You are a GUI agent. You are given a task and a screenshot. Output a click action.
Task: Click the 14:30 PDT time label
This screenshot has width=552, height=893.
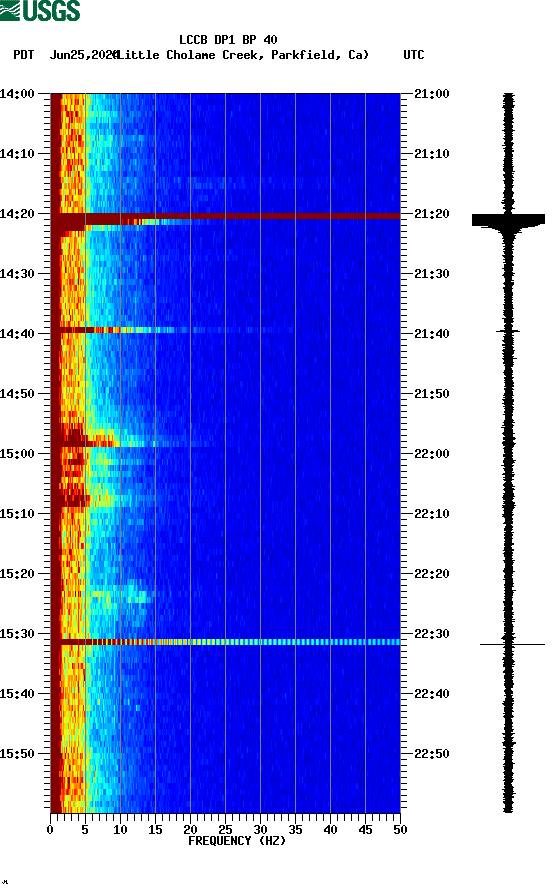[x=17, y=274]
